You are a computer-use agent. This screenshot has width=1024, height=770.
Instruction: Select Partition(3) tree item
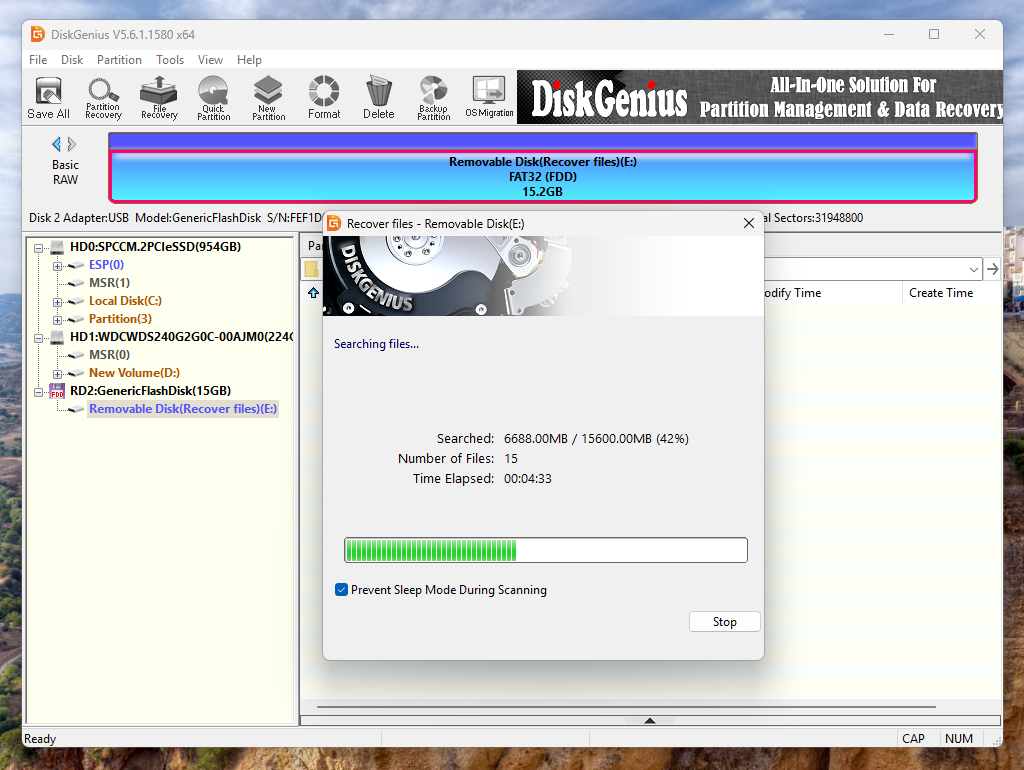pos(120,319)
